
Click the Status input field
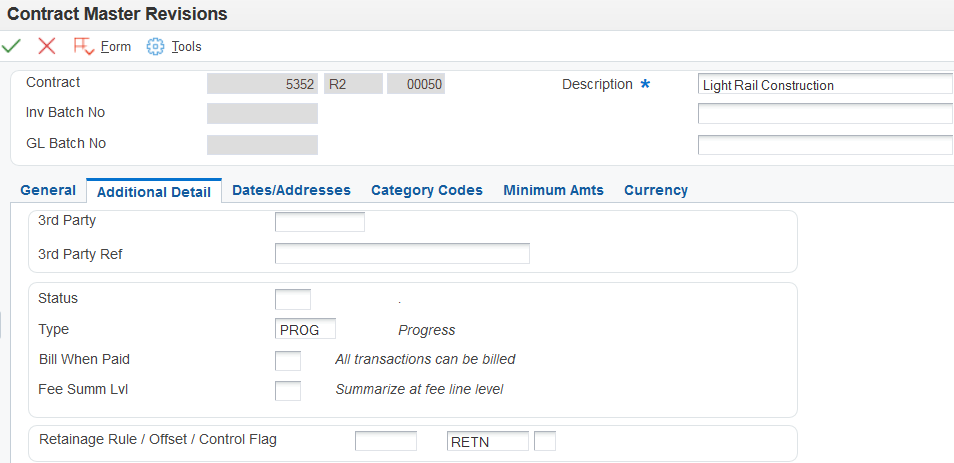[x=293, y=299]
